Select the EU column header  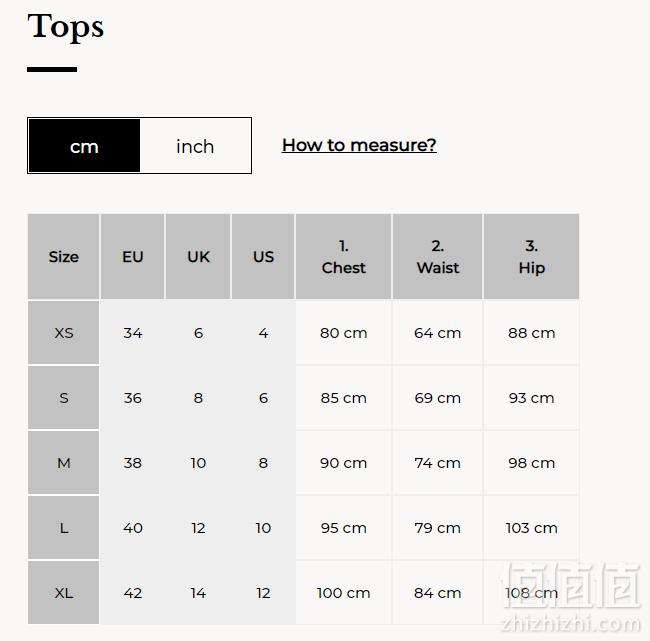tap(133, 257)
